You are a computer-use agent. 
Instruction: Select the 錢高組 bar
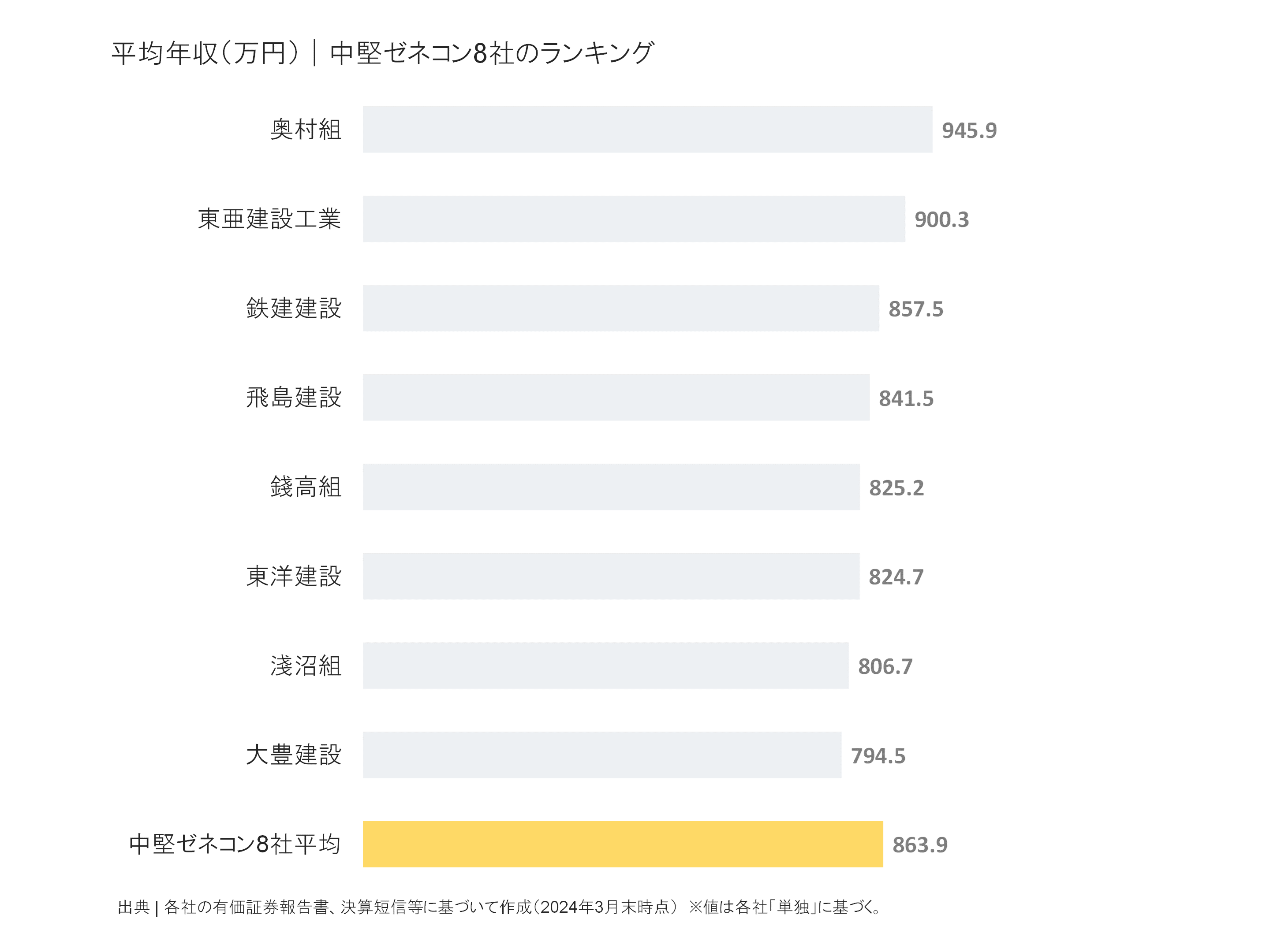(x=611, y=487)
